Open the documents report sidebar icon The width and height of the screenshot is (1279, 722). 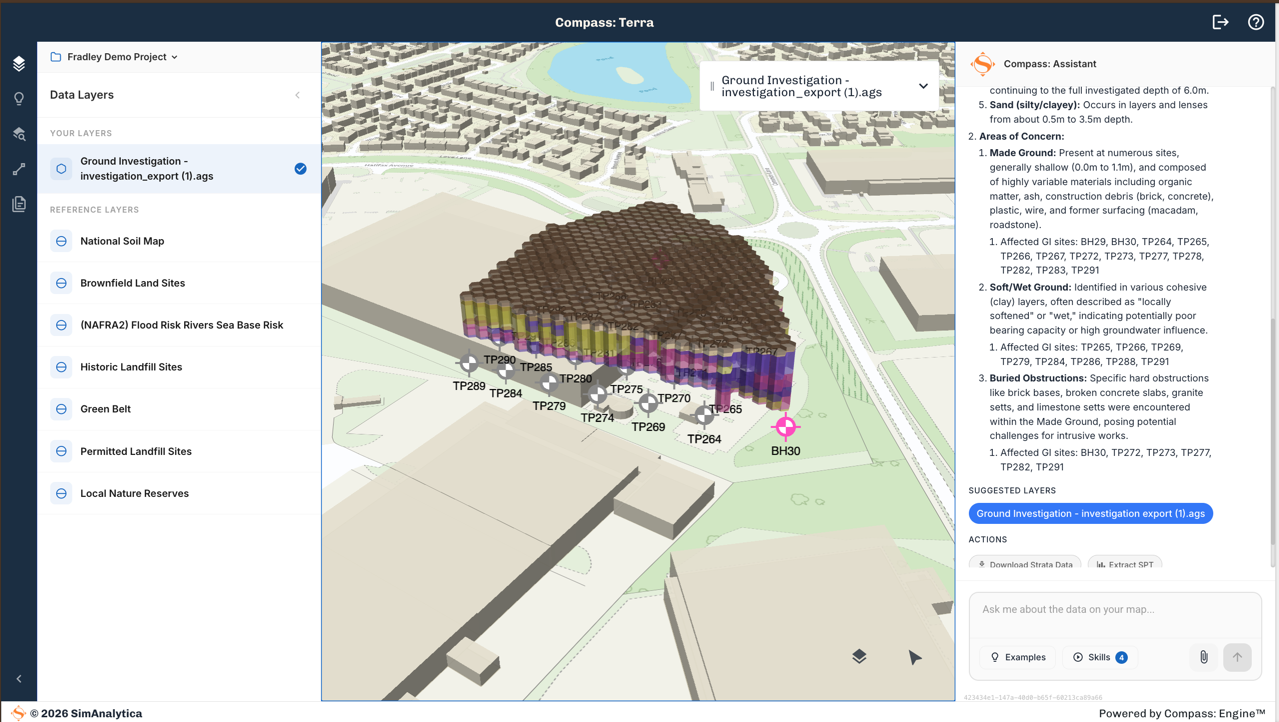19,204
